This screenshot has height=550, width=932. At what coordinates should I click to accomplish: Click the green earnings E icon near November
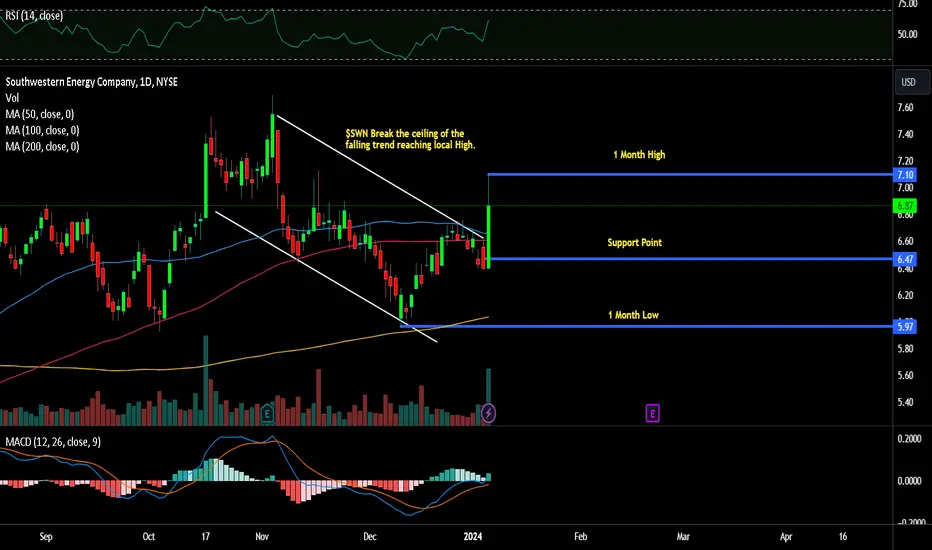[x=267, y=413]
